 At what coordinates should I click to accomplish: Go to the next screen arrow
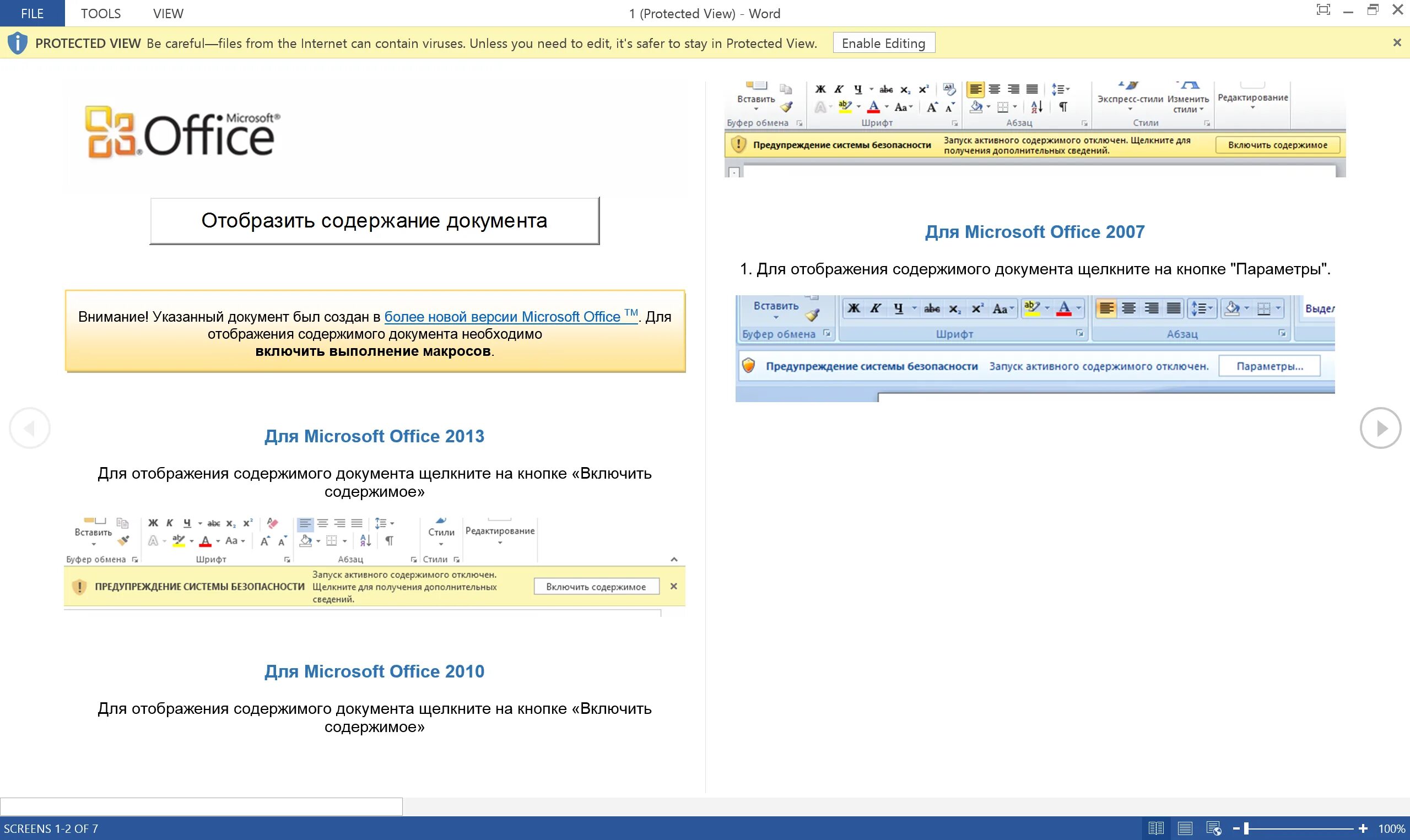click(1381, 428)
